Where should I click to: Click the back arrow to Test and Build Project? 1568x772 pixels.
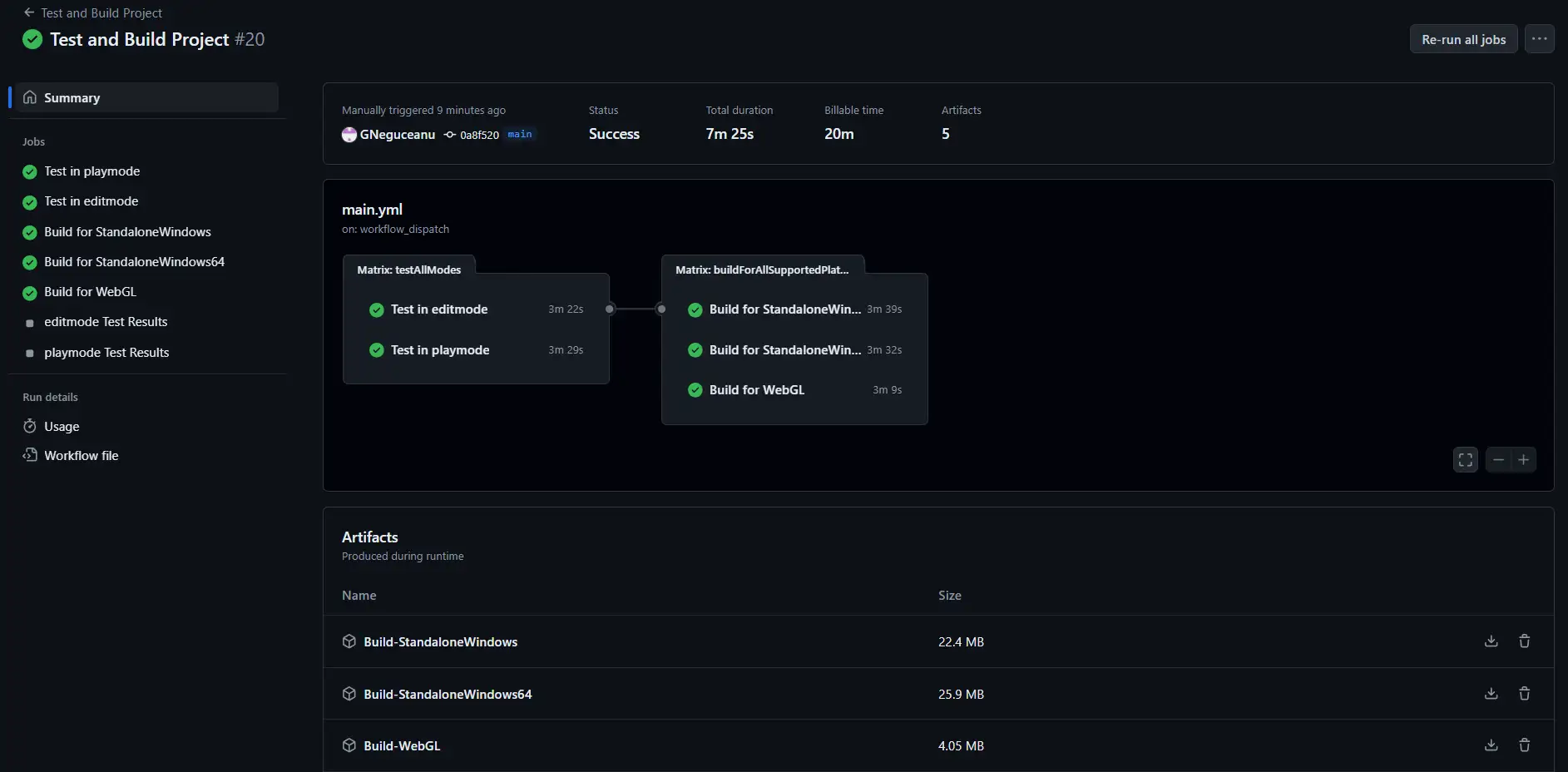[30, 12]
